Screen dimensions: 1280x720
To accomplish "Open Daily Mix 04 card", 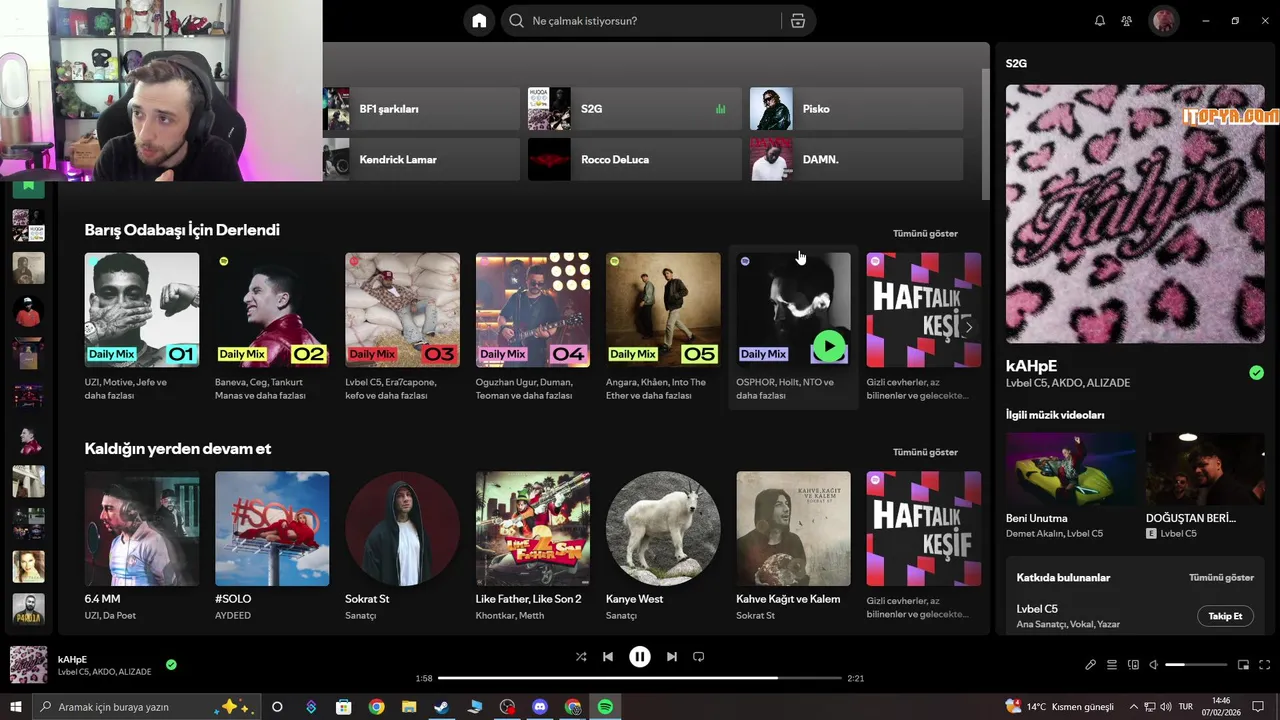I will [x=533, y=327].
